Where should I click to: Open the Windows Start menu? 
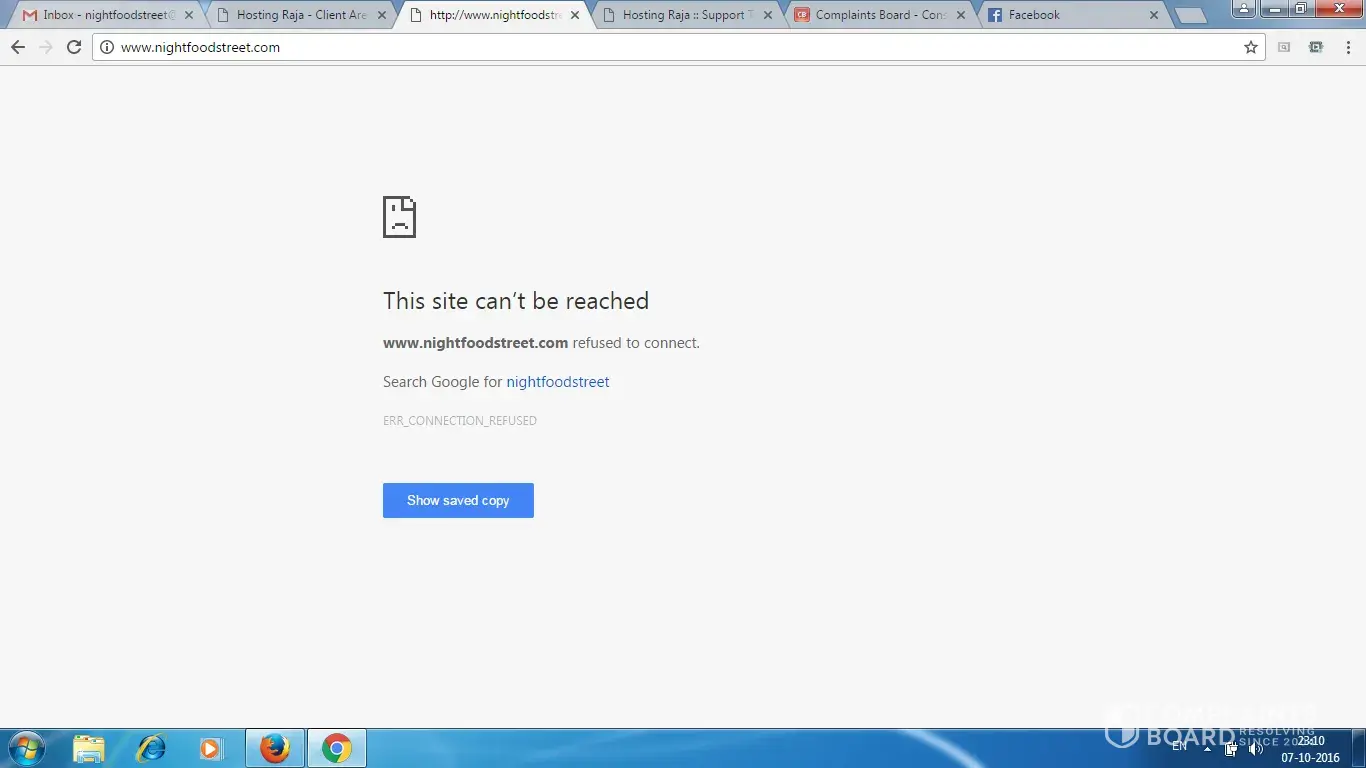[26, 748]
